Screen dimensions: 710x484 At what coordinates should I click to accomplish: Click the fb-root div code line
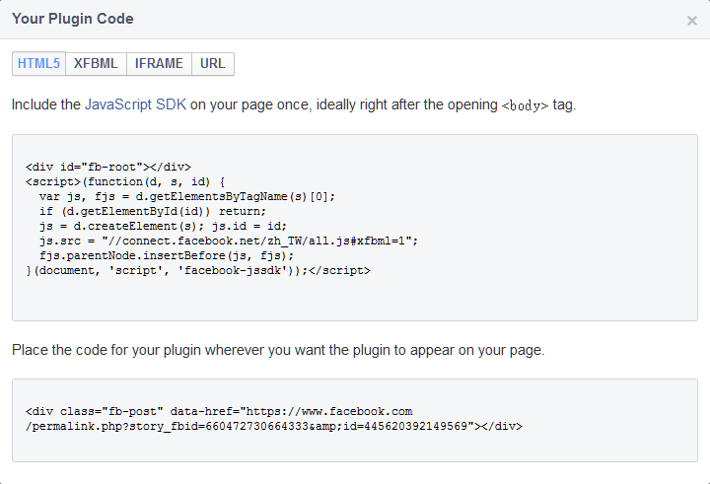[108, 167]
